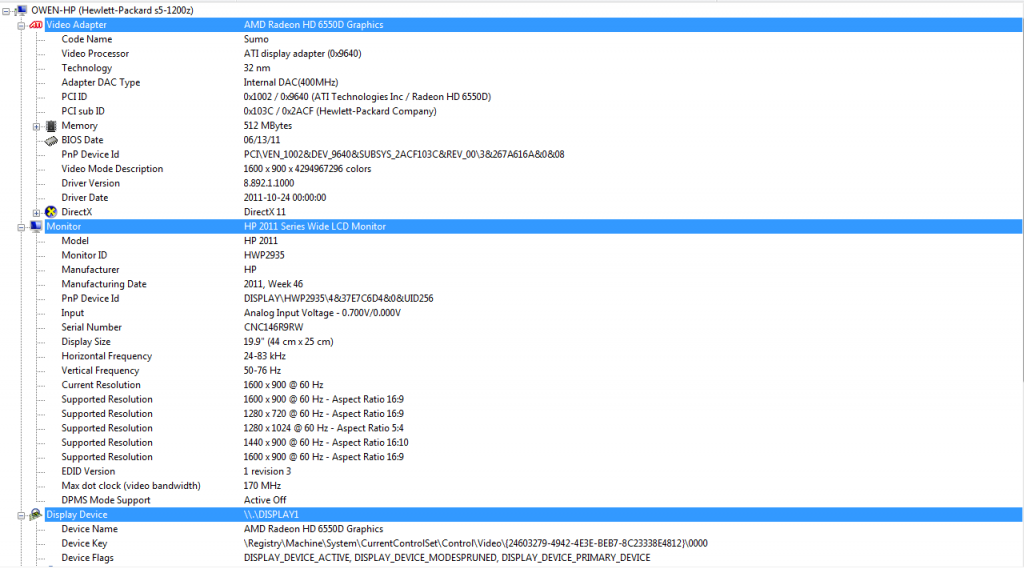This screenshot has height=568, width=1024.
Task: Click the Memory chip icon
Action: click(51, 126)
